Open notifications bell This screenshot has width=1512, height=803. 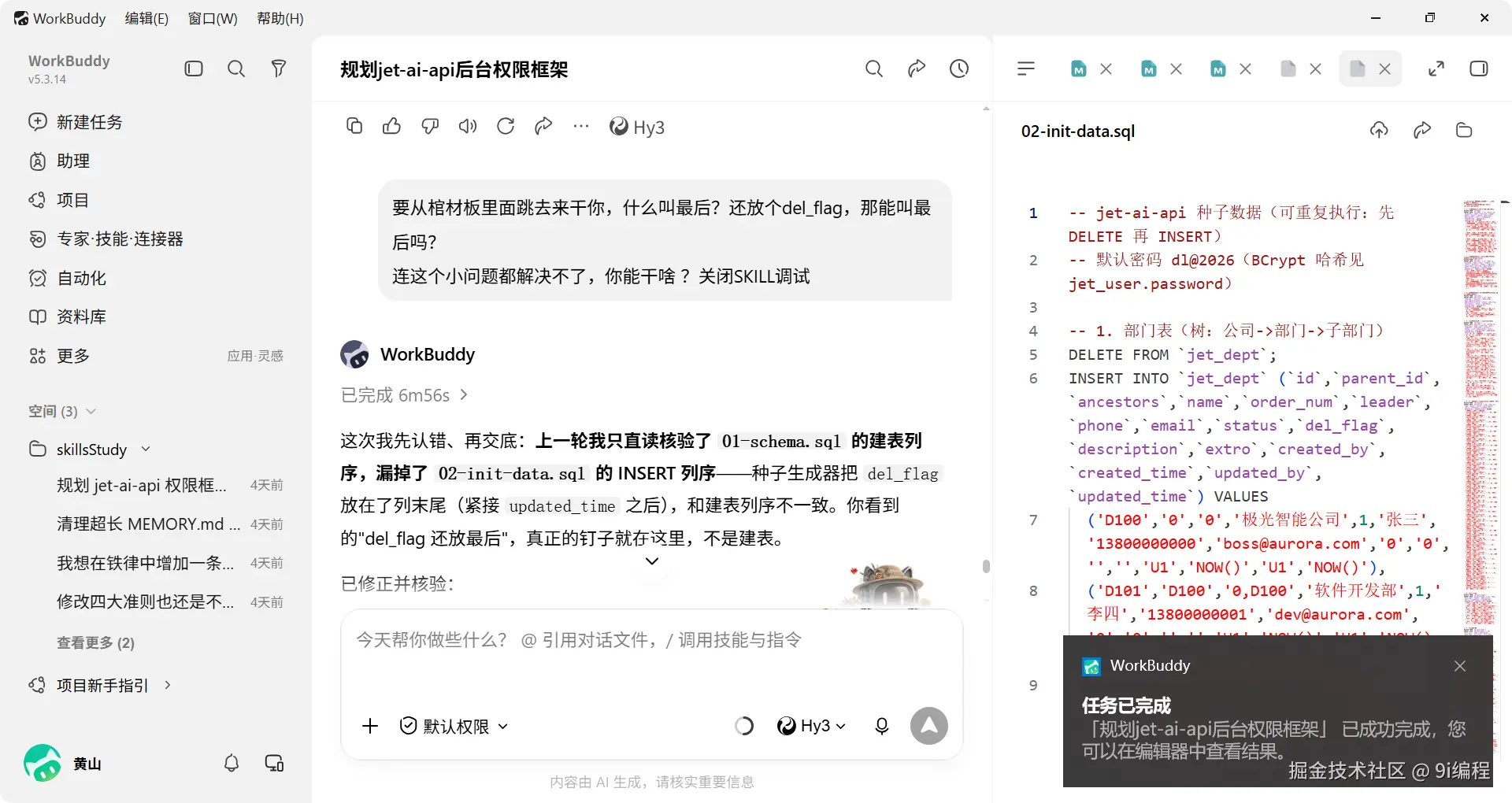(232, 763)
